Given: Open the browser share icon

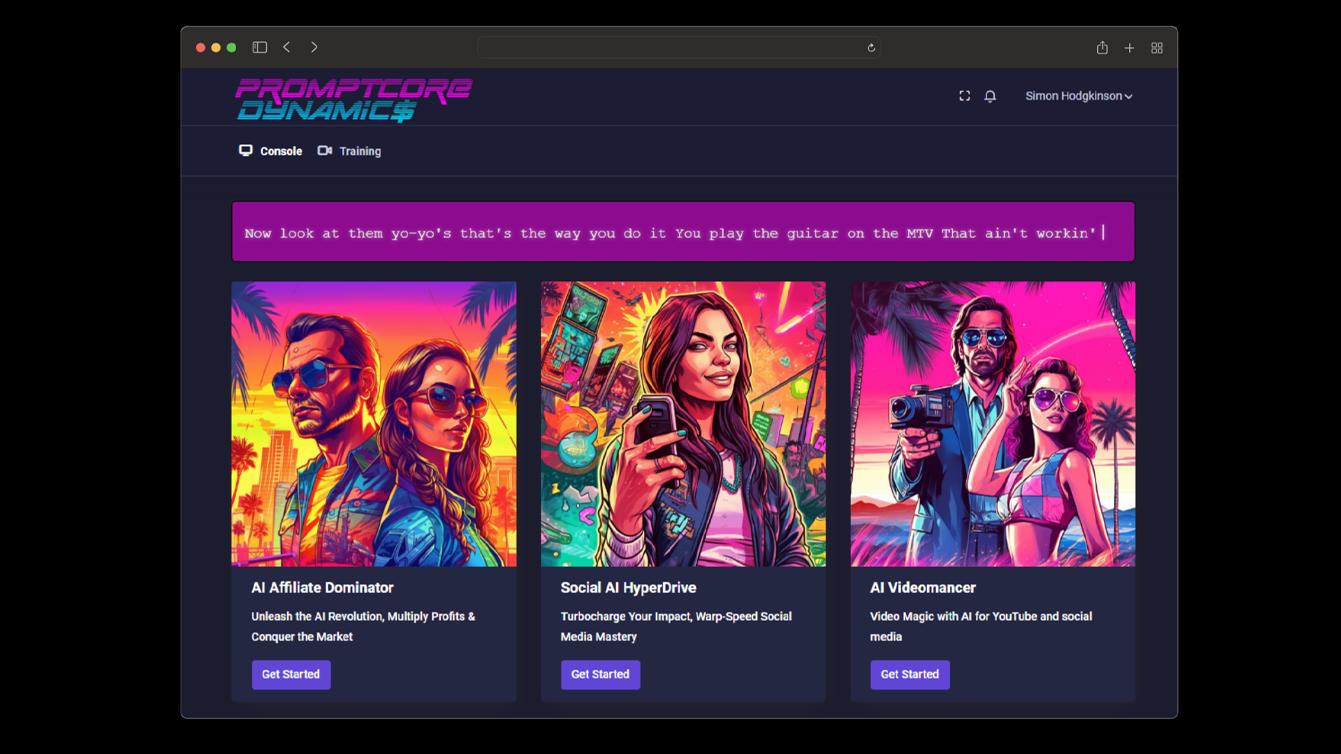Looking at the screenshot, I should coord(1102,47).
